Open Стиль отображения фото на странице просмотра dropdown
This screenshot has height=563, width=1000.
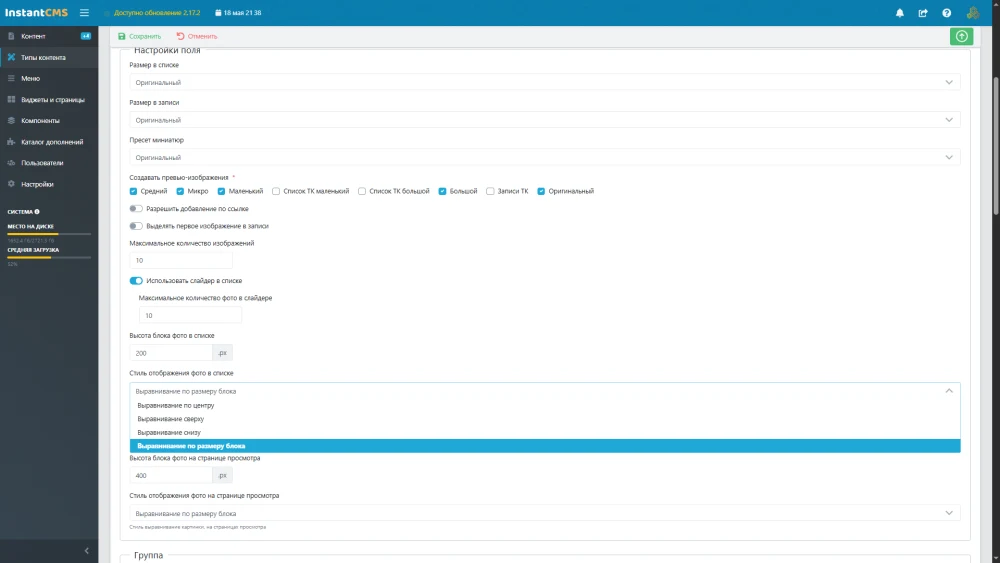545,513
